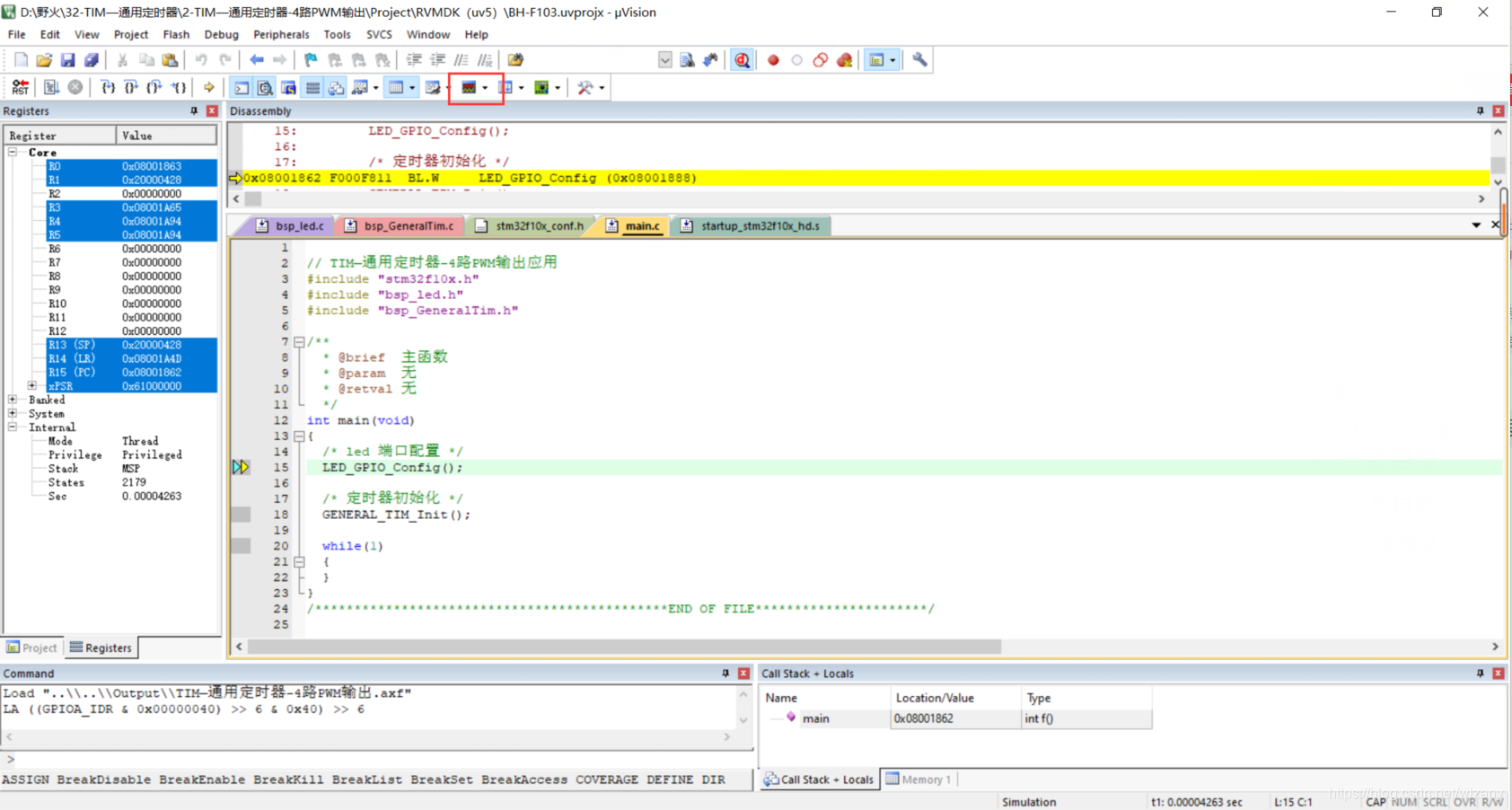Select R15 (PC) register row
1512x810 pixels.
tap(131, 372)
